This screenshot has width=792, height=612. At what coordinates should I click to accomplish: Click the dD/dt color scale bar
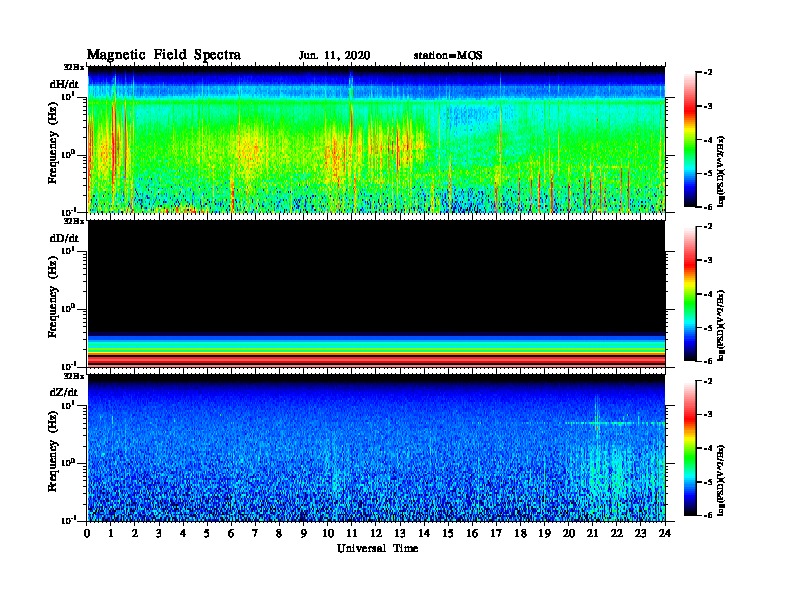tap(690, 294)
